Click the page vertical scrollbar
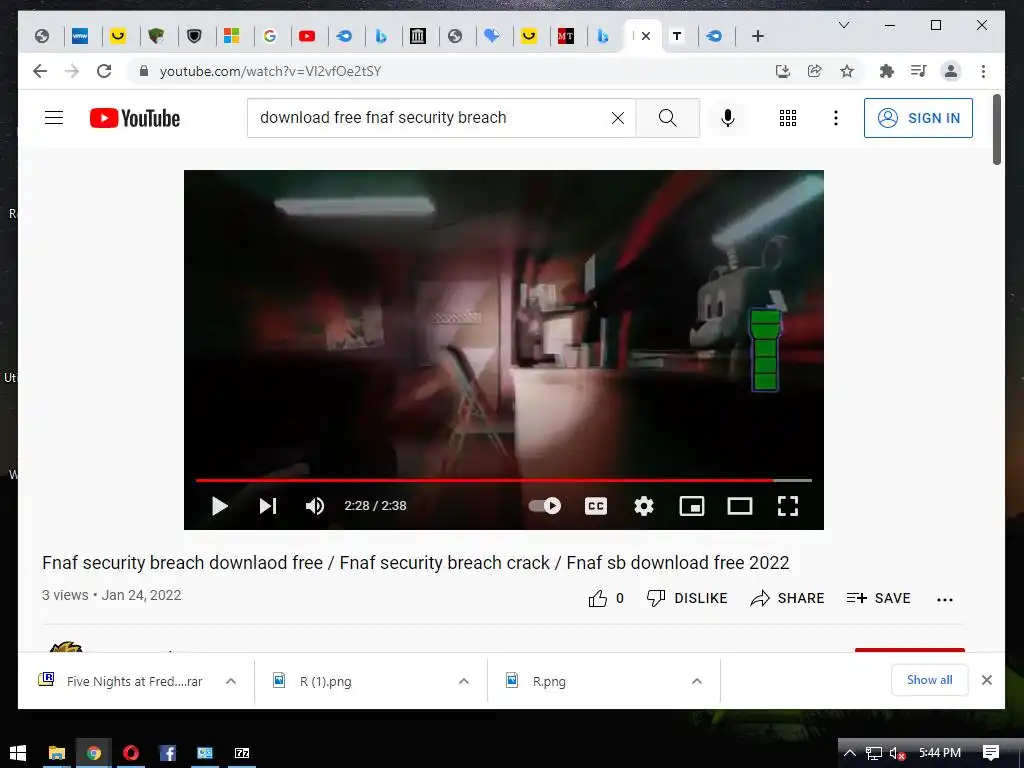Screen dimensions: 1024x768 (x=997, y=129)
